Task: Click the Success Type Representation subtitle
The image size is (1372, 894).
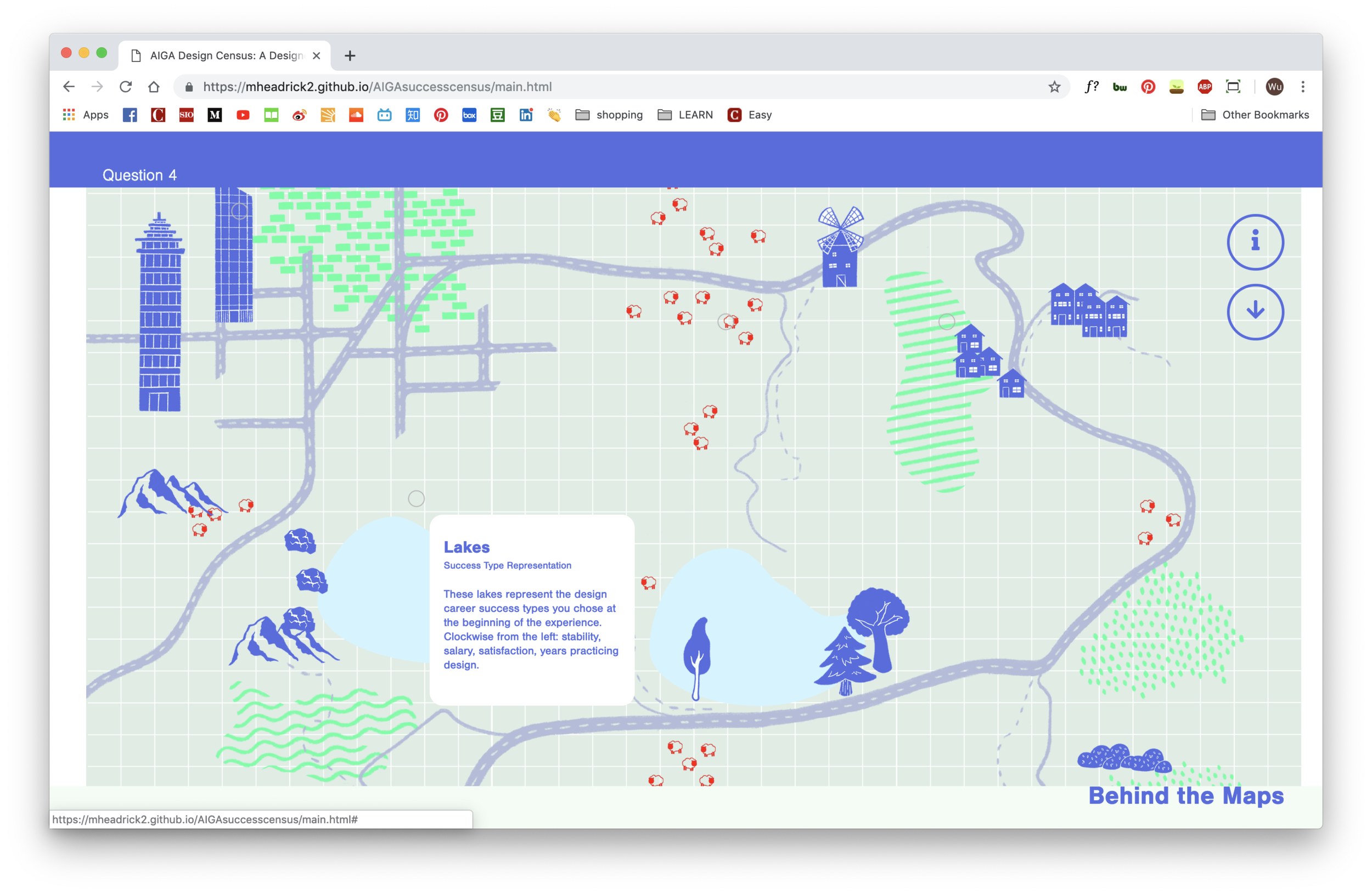Action: pyautogui.click(x=507, y=565)
